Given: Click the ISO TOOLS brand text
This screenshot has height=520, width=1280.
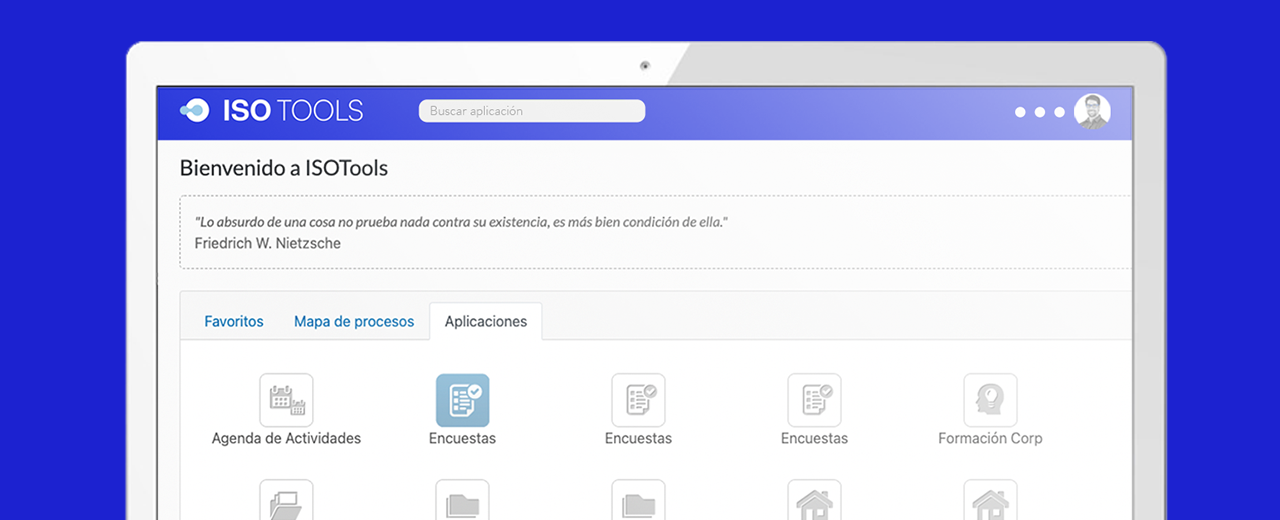Looking at the screenshot, I should 292,111.
